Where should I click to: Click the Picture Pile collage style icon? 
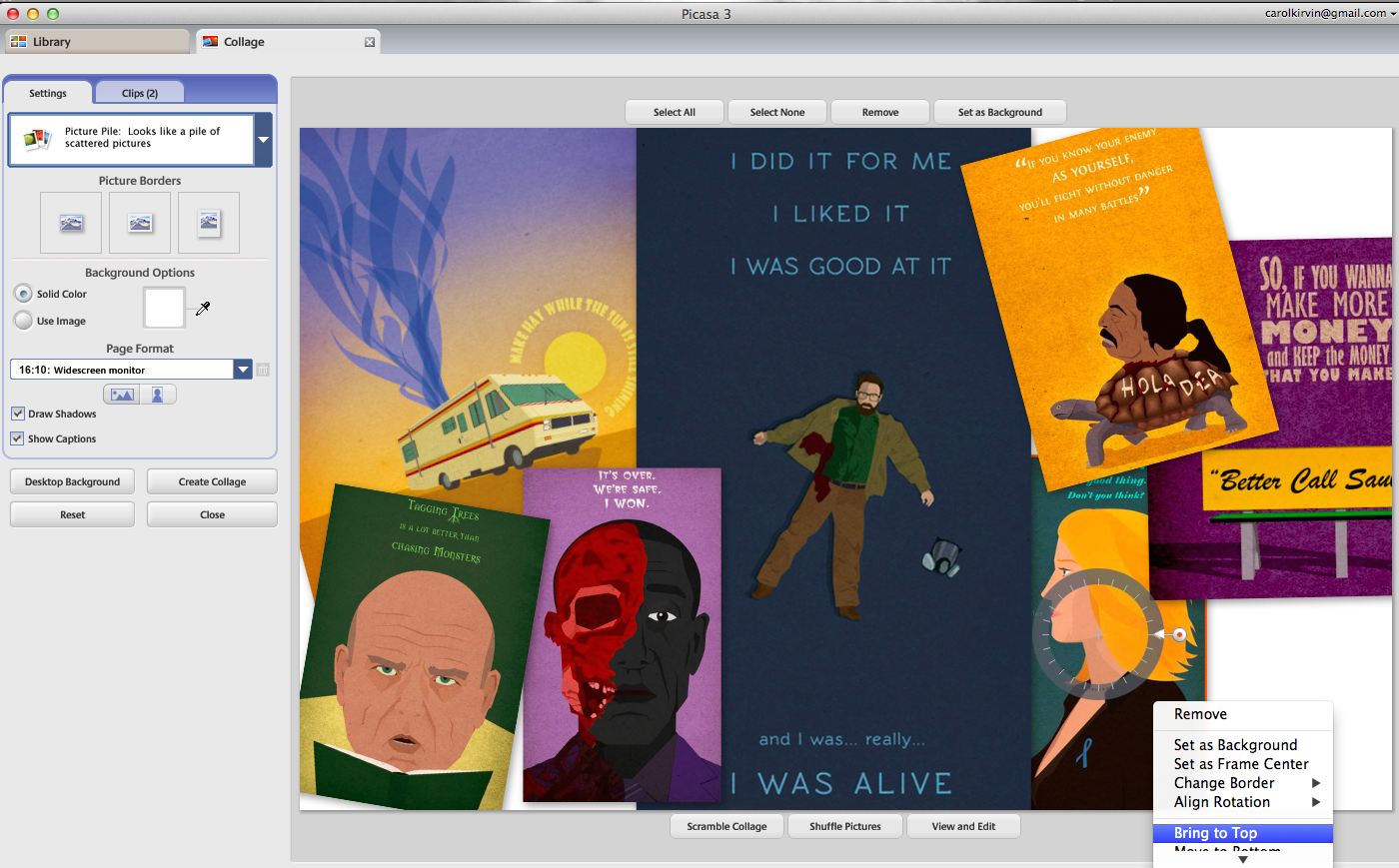37,138
